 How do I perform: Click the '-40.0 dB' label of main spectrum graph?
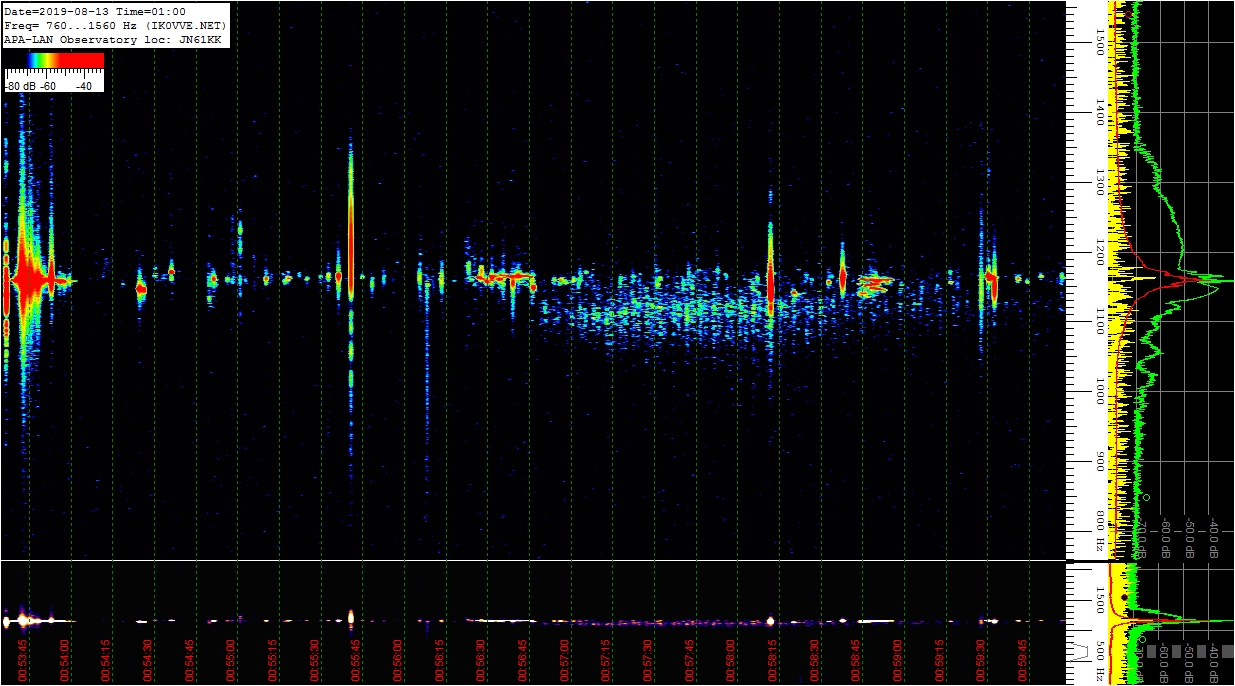point(1214,537)
